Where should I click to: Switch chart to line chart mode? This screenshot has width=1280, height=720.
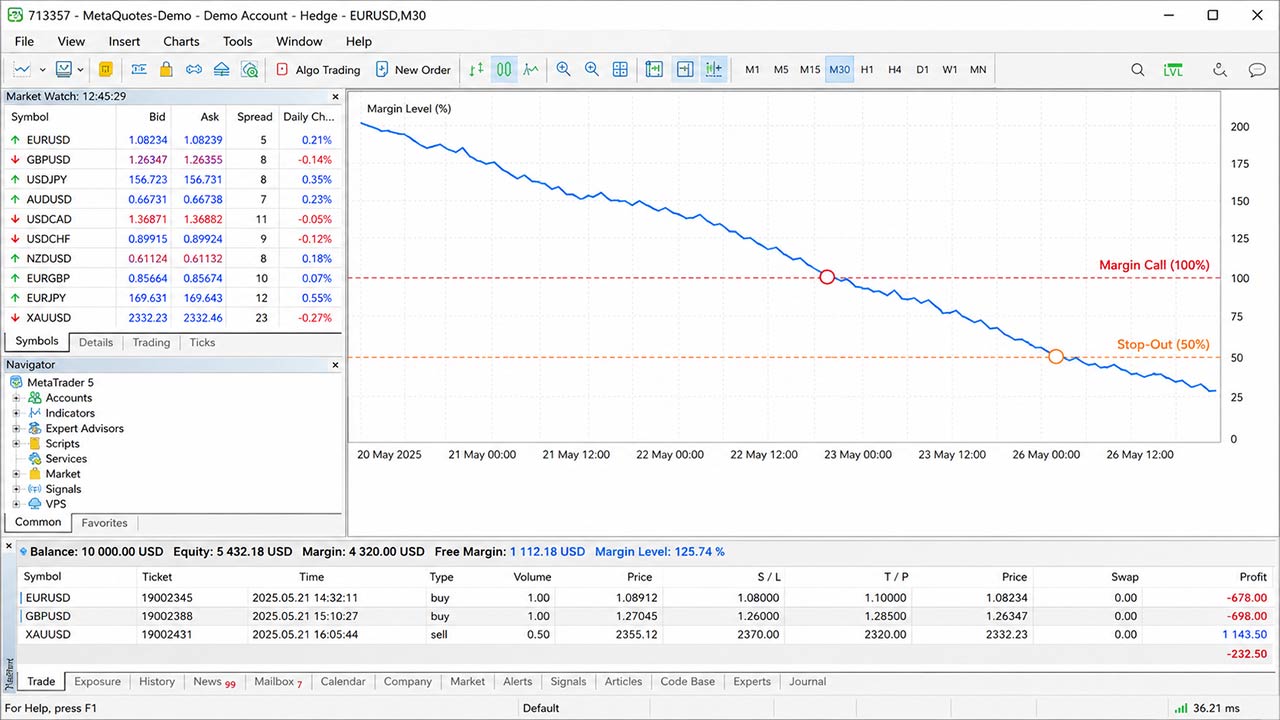(532, 70)
